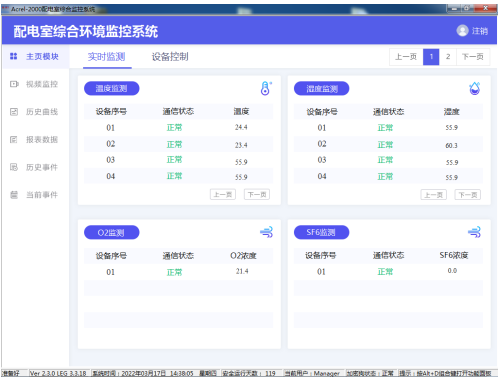This screenshot has width=501, height=388.
Task: Open 历史曲线 in the sidebar
Action: tap(36, 112)
